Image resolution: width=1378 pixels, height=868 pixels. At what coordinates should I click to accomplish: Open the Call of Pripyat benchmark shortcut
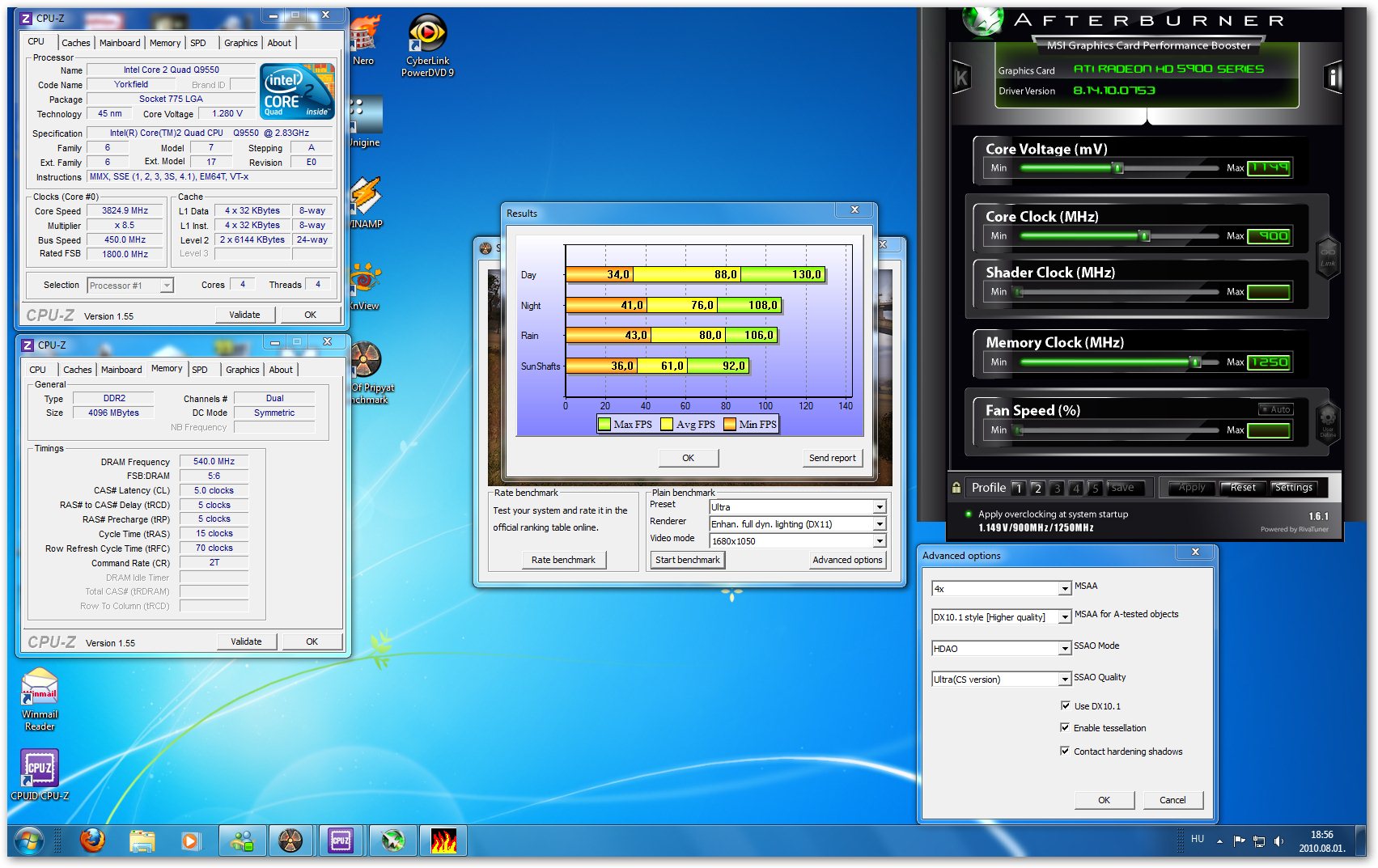point(368,373)
